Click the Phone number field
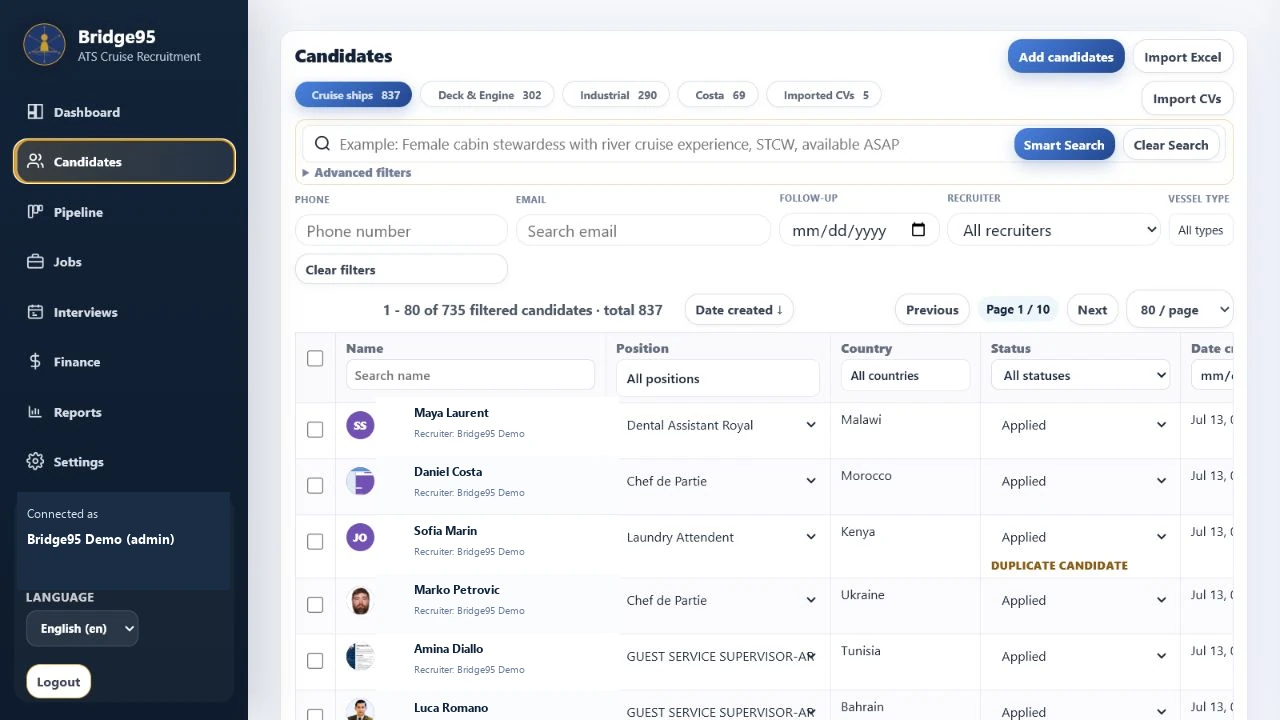This screenshot has width=1280, height=720. [401, 230]
